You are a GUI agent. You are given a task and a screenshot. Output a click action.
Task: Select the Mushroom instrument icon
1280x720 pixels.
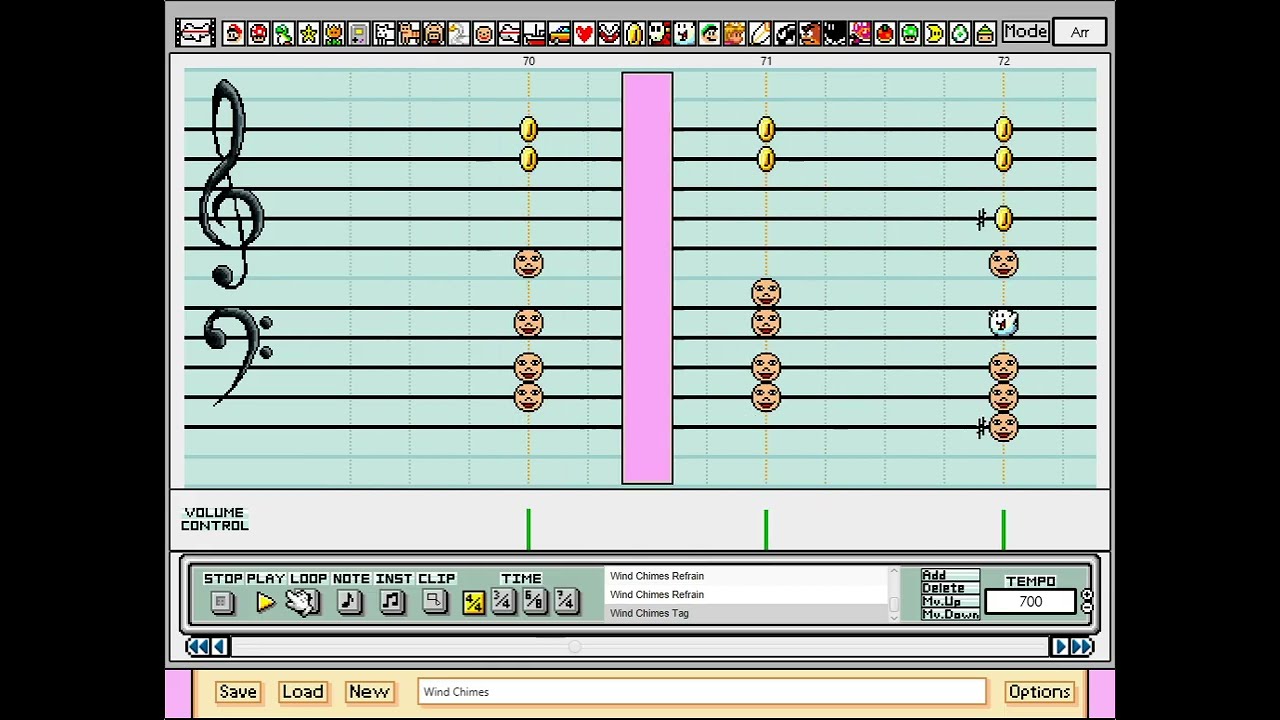coord(258,33)
